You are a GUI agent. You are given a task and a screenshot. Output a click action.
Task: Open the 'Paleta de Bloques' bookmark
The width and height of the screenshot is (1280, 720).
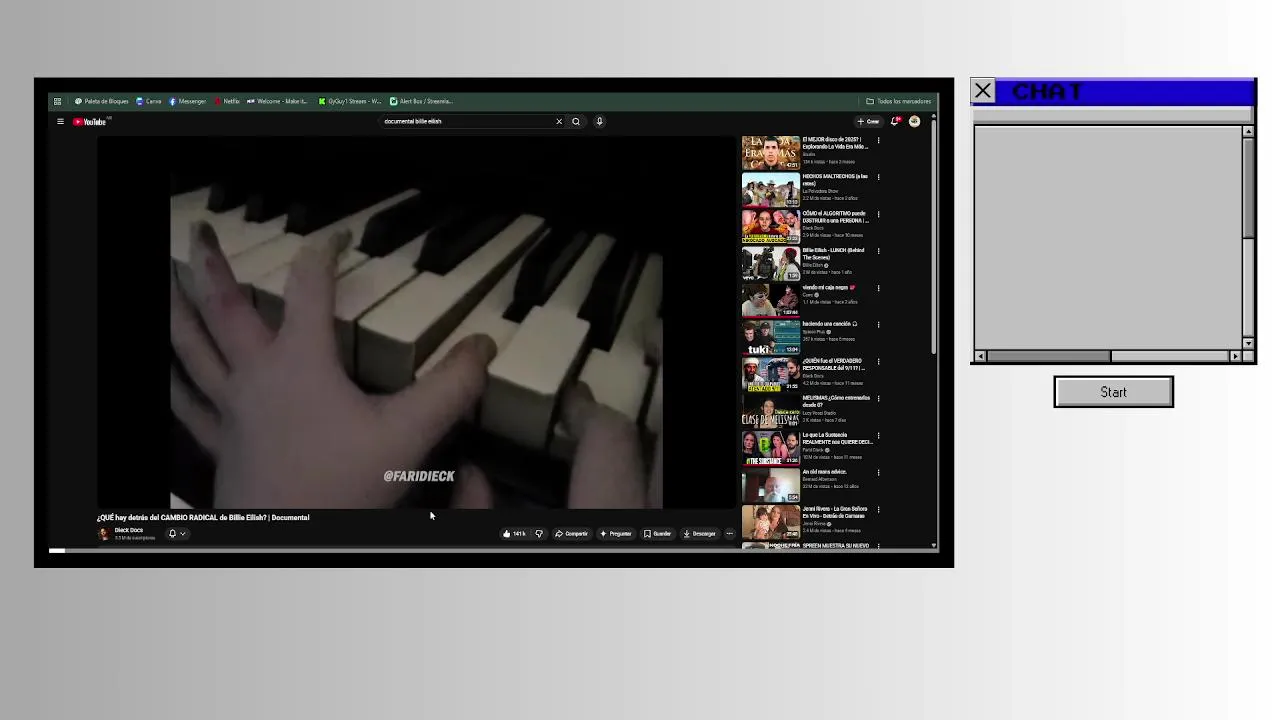tap(101, 101)
